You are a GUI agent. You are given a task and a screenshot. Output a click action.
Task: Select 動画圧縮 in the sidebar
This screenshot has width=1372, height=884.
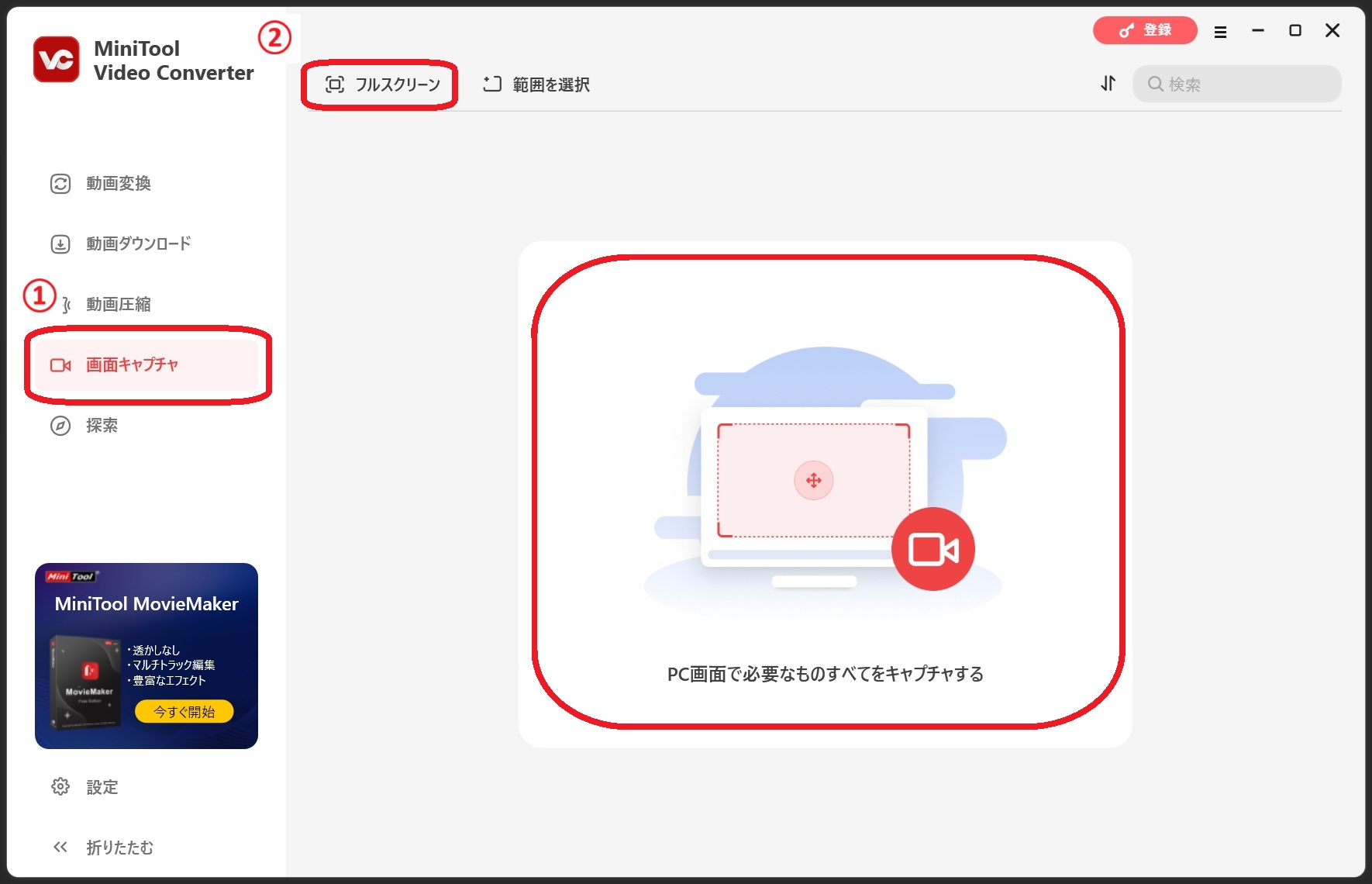(118, 305)
